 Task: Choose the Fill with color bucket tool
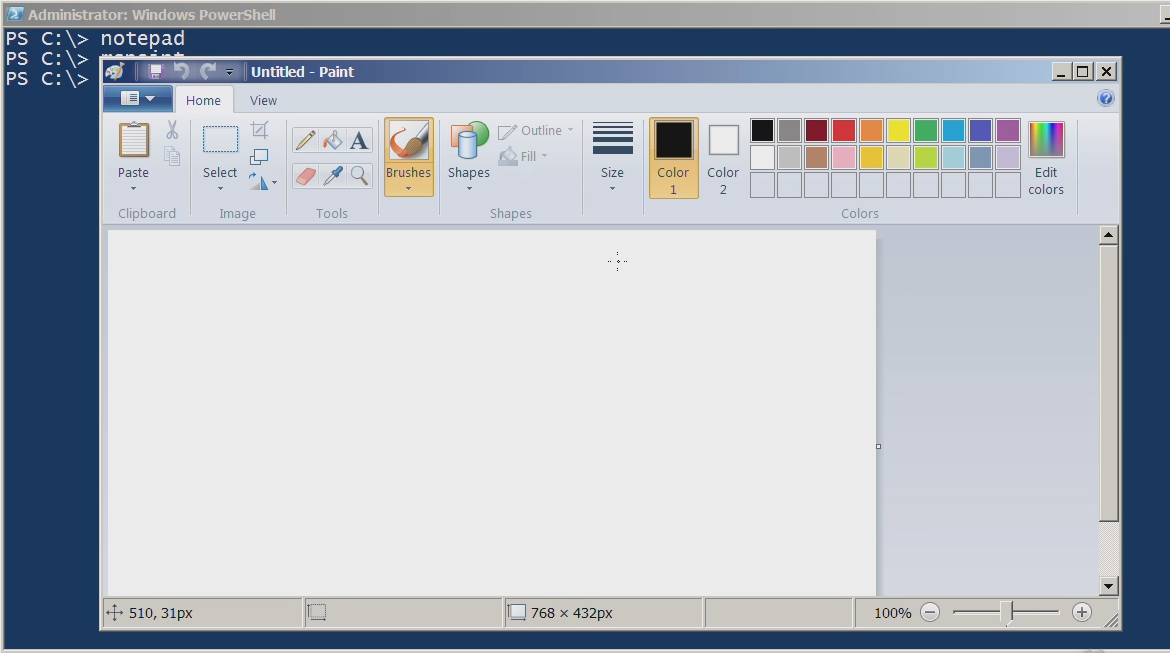click(332, 140)
